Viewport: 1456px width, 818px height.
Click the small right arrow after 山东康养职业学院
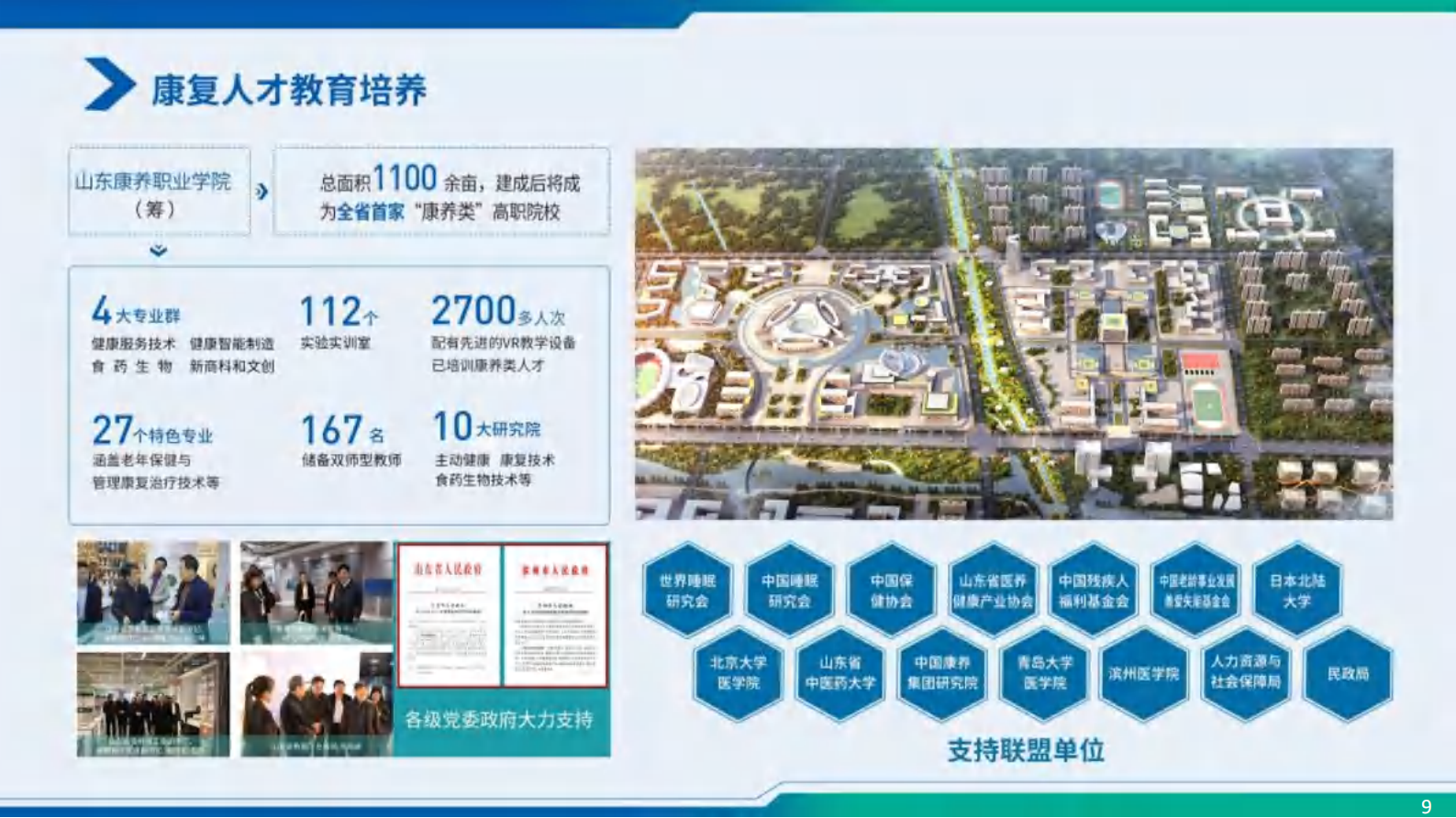(262, 191)
